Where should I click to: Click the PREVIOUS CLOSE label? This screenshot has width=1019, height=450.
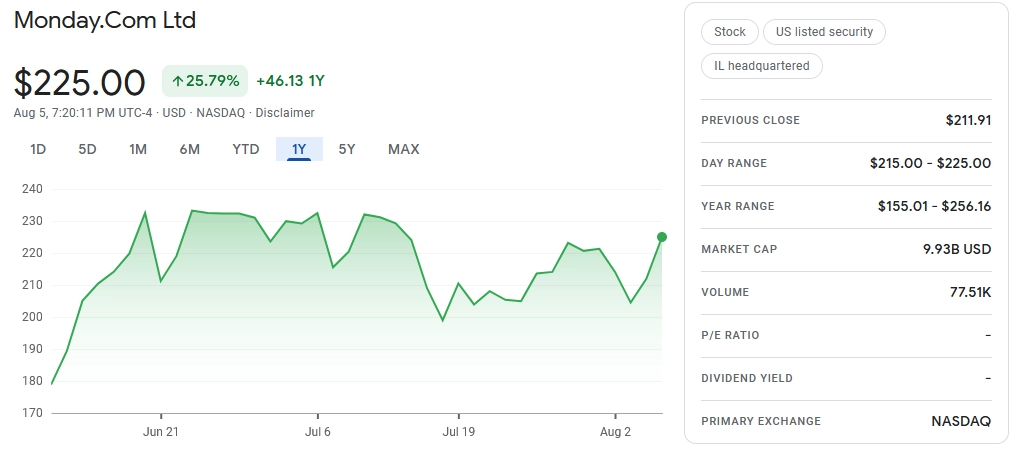[x=751, y=120]
